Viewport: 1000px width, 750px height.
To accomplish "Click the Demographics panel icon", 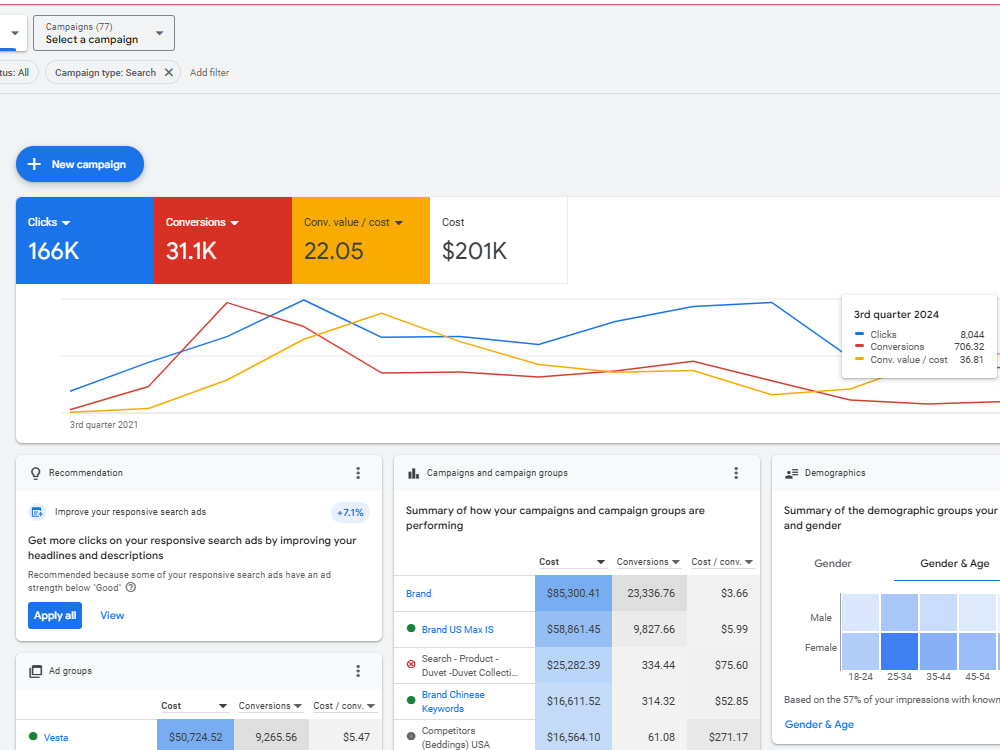I will [x=791, y=473].
